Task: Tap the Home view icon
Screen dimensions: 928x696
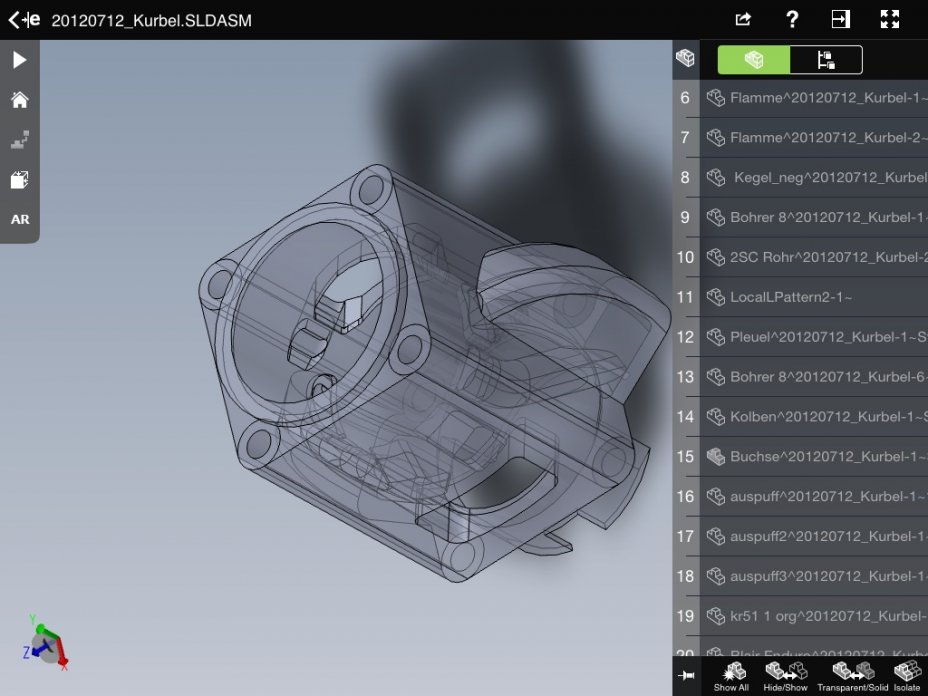Action: (x=19, y=100)
